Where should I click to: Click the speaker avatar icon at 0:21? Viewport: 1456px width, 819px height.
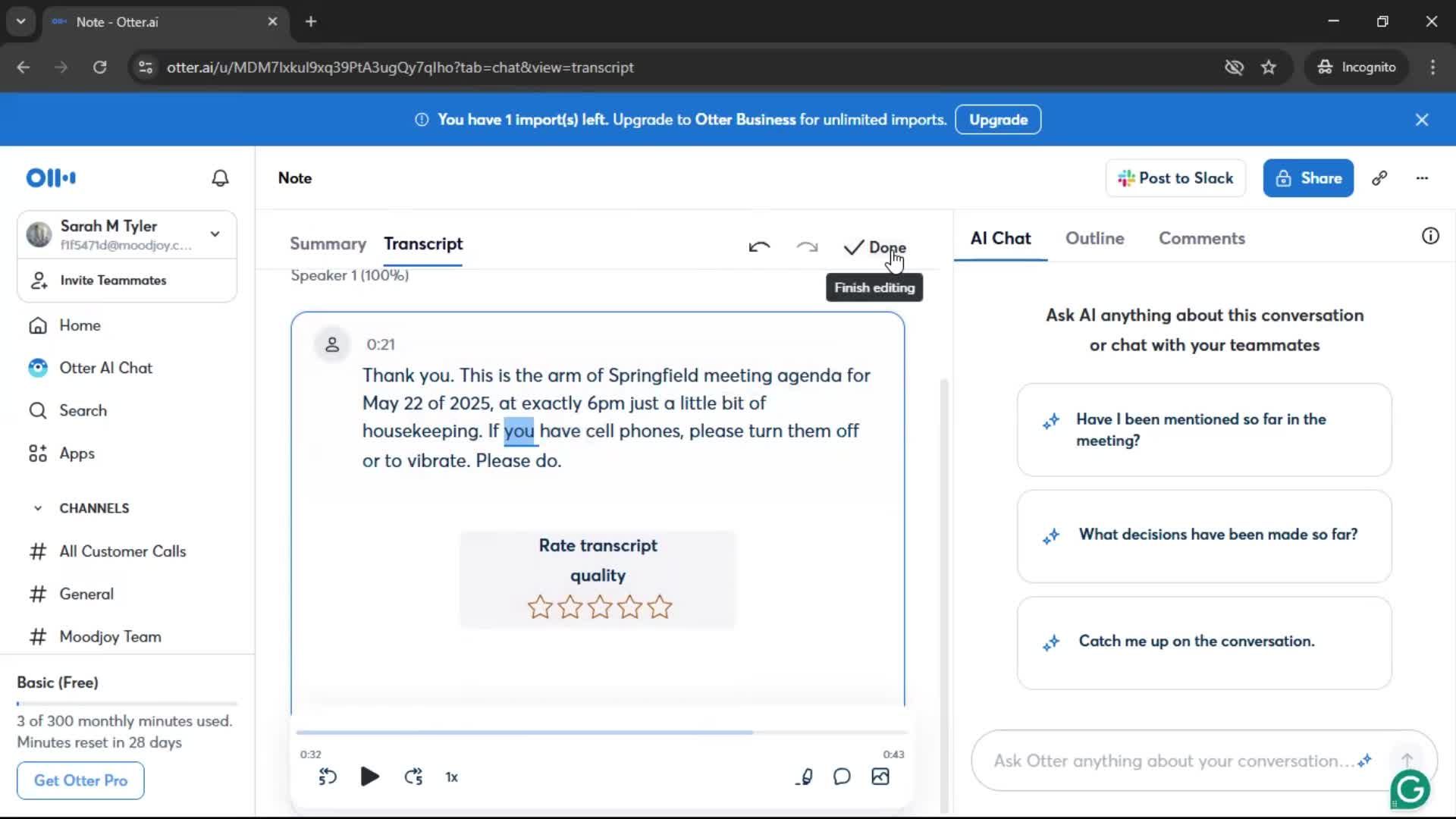[332, 344]
